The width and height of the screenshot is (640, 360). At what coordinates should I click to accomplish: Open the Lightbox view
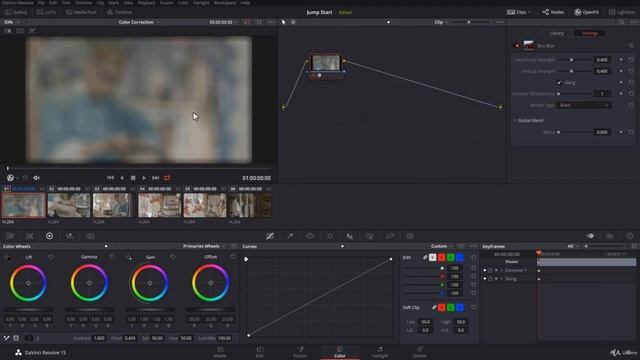point(623,12)
